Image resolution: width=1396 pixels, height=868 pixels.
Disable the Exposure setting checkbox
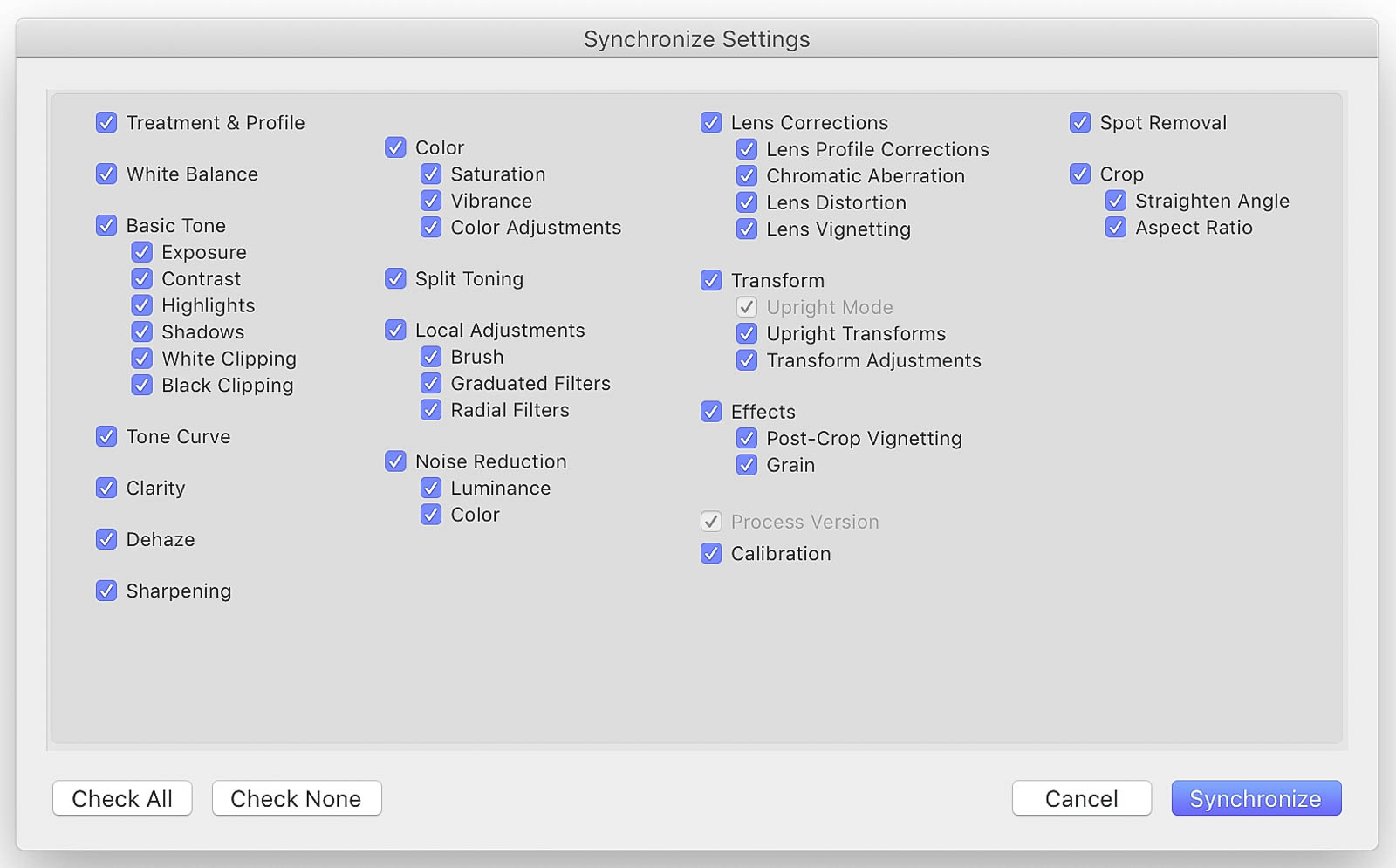141,253
